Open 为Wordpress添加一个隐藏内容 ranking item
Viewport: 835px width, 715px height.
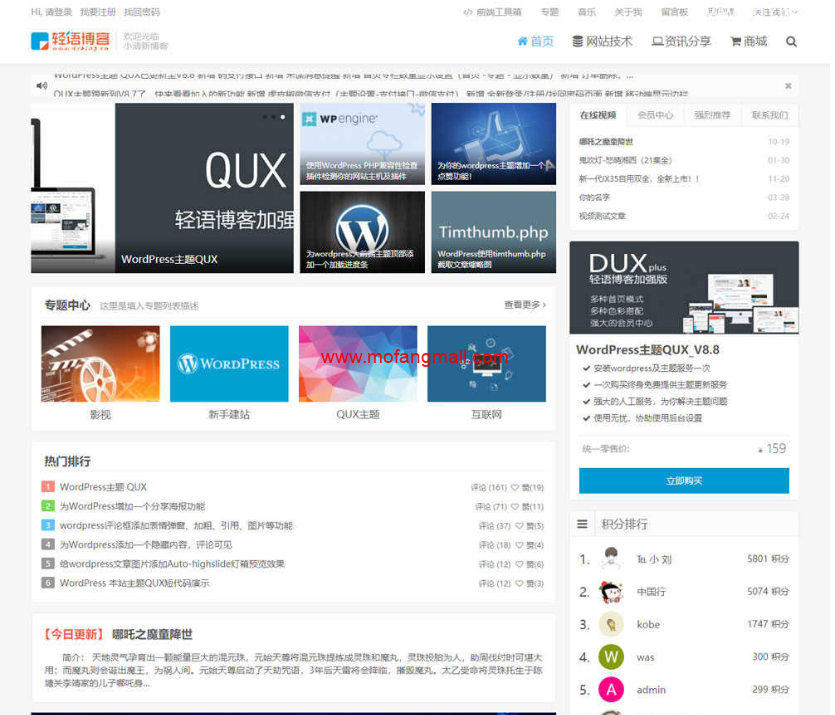pos(146,545)
